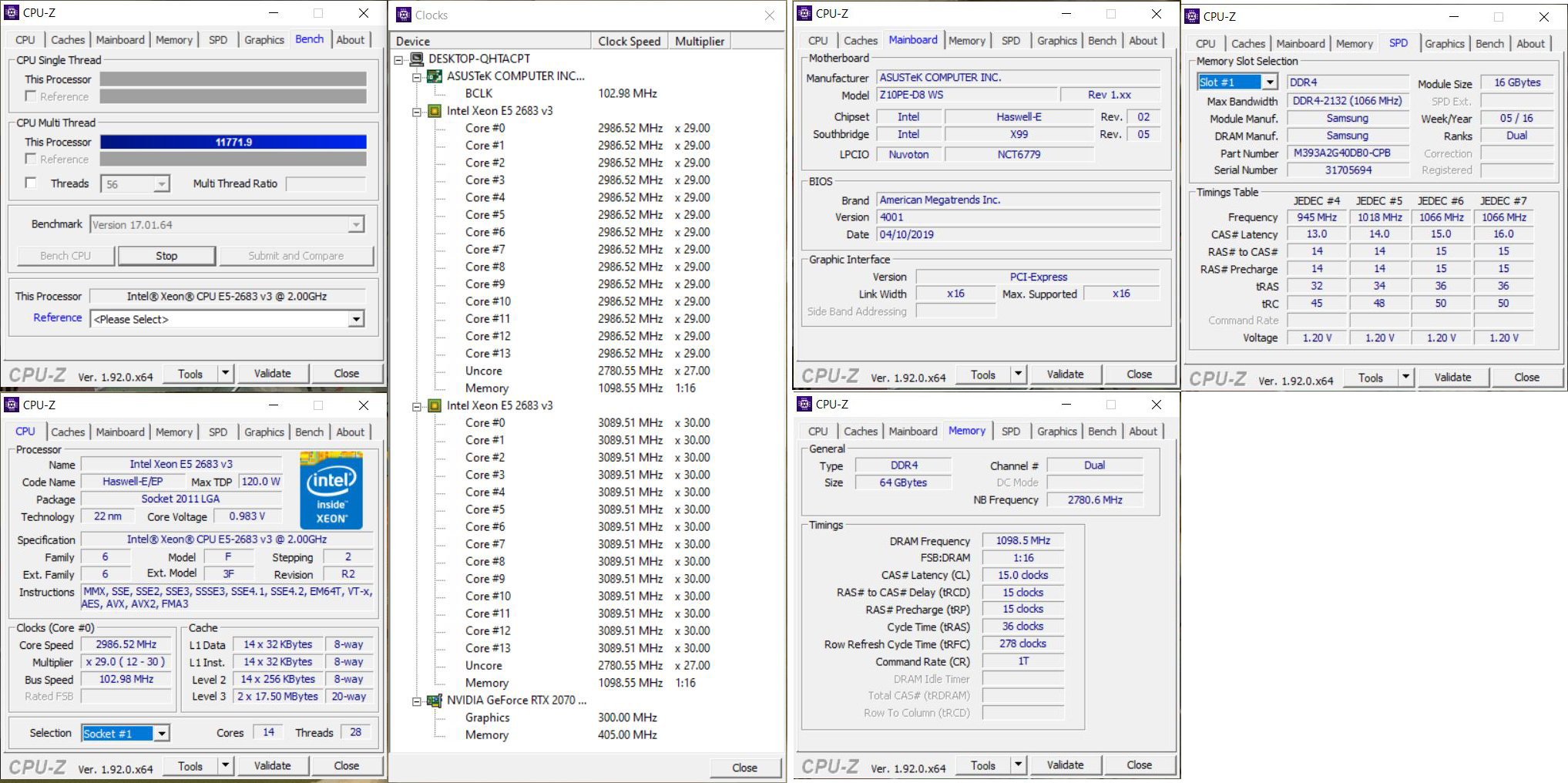Click Validate button in Mainboard window
Screen dimensions: 1568x783
click(x=1065, y=375)
